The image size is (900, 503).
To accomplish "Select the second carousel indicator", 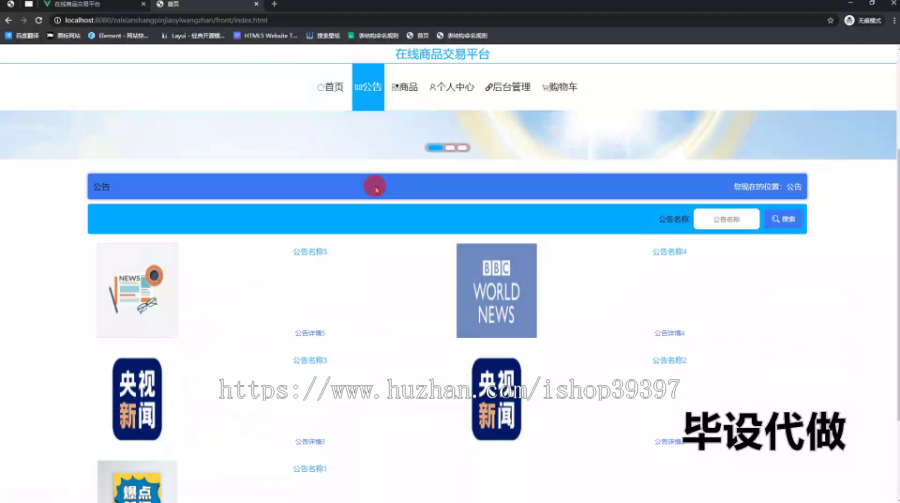I will coord(450,148).
